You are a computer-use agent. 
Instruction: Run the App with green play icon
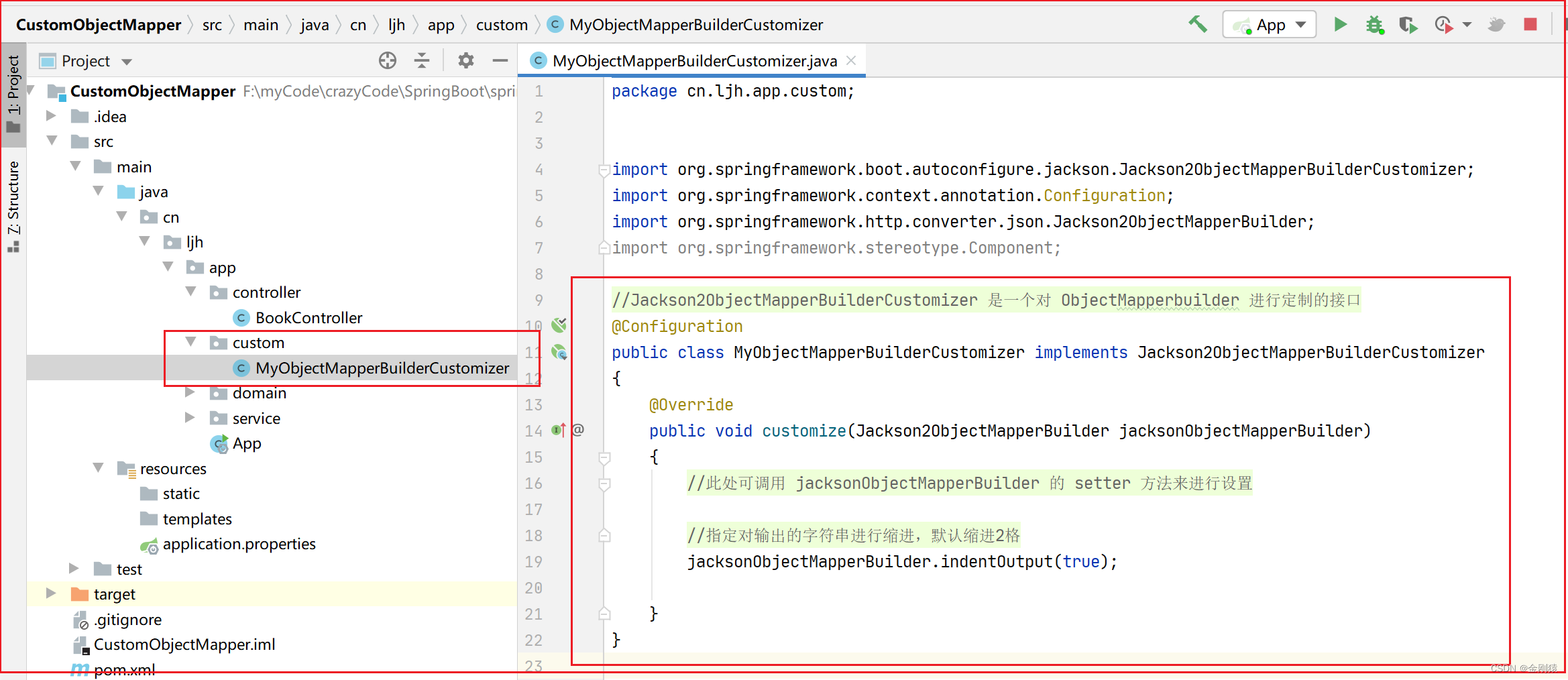[1340, 25]
